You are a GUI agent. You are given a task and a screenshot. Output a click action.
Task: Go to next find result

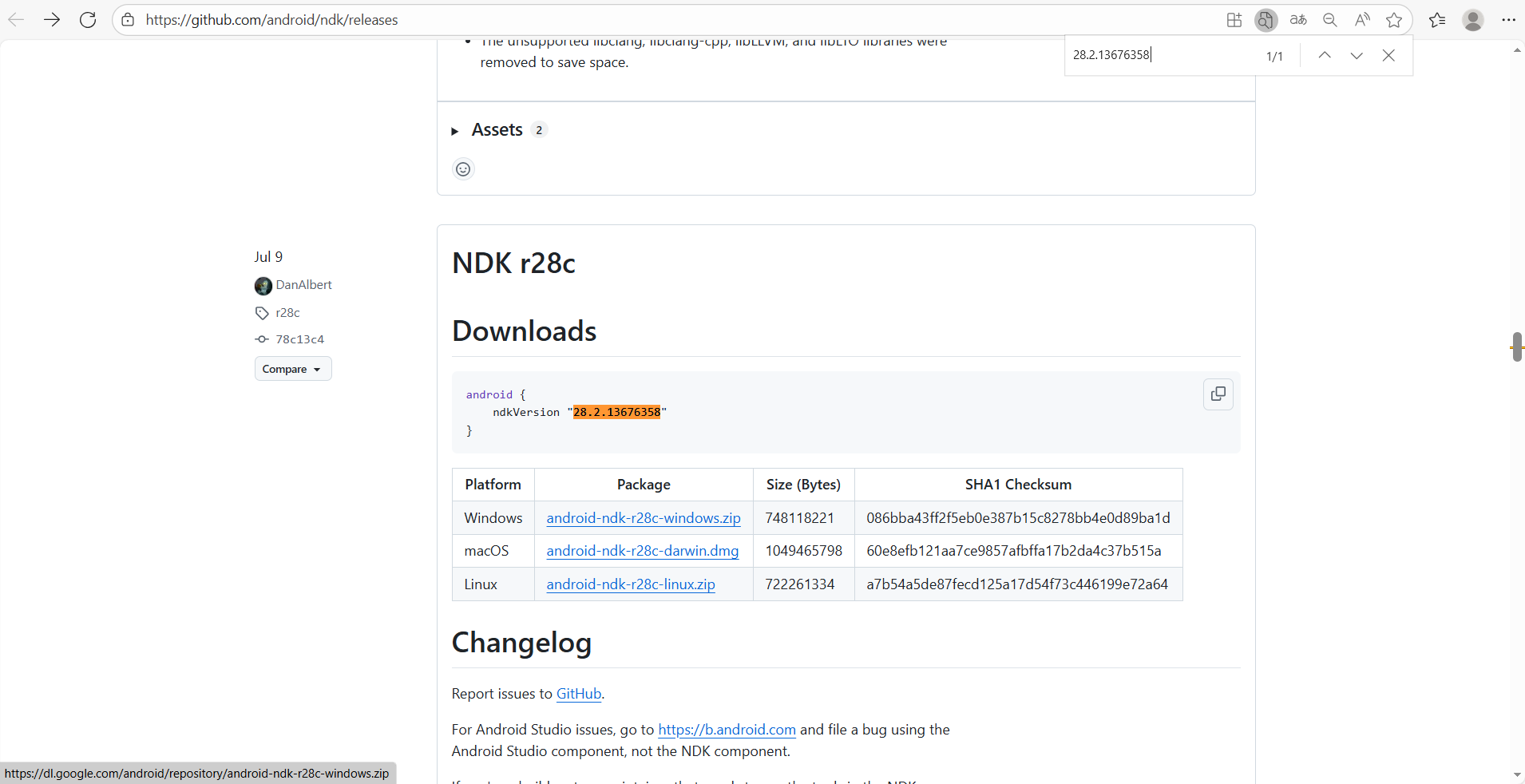(x=1357, y=55)
